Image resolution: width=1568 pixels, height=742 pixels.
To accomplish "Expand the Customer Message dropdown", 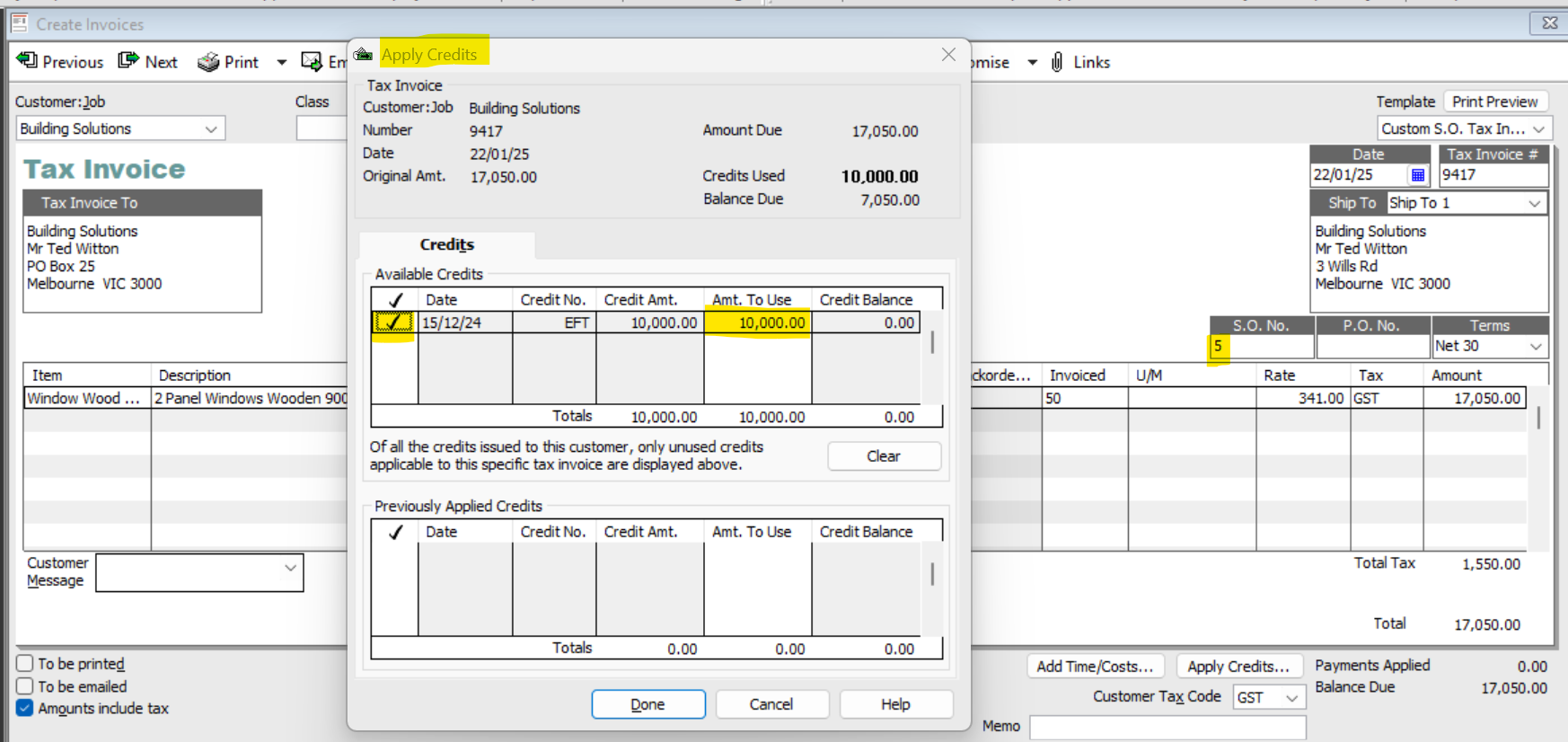I will (290, 568).
